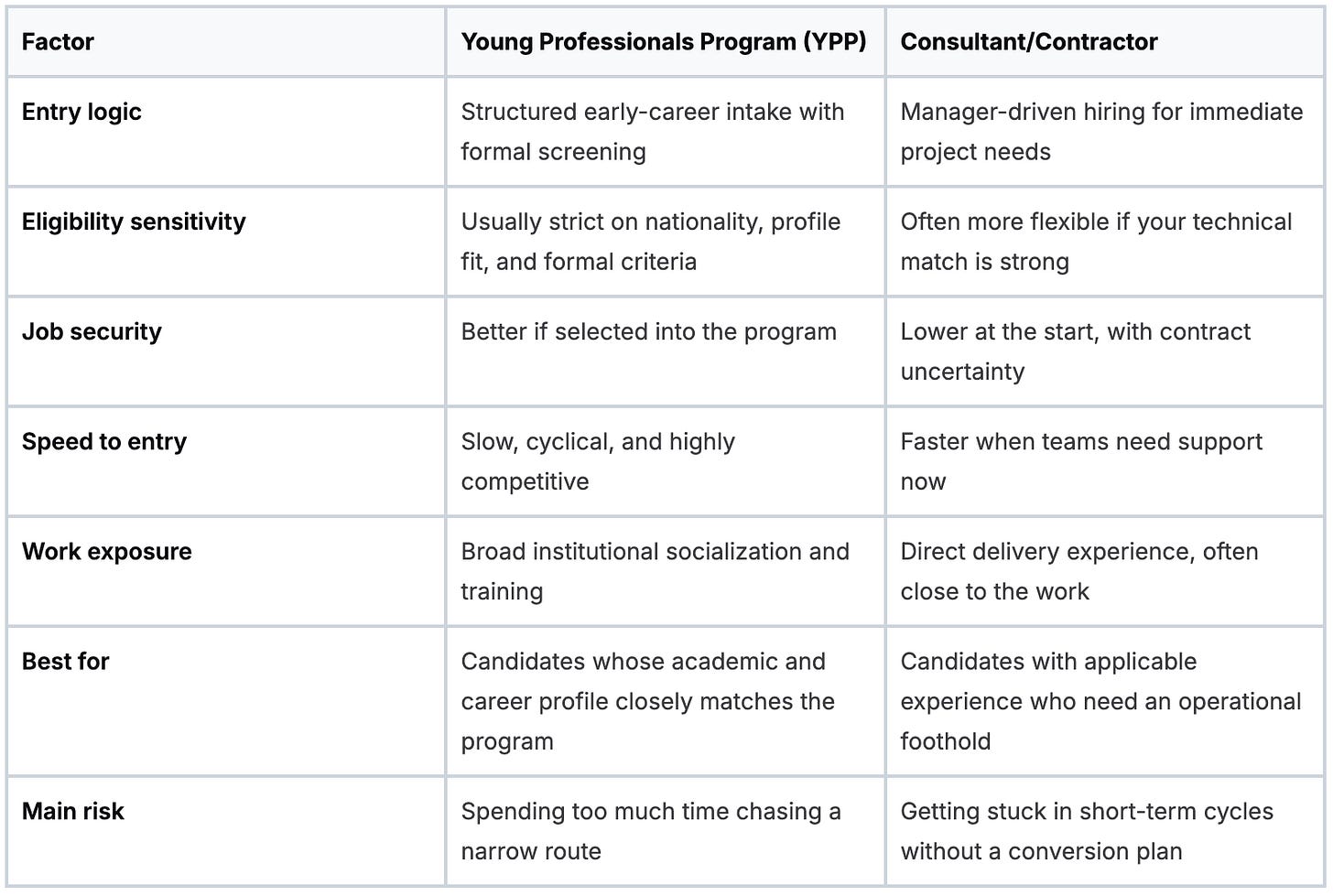Select the 'Manager-driven hiring' cell text
This screenshot has width=1333, height=896.
tap(1101, 132)
